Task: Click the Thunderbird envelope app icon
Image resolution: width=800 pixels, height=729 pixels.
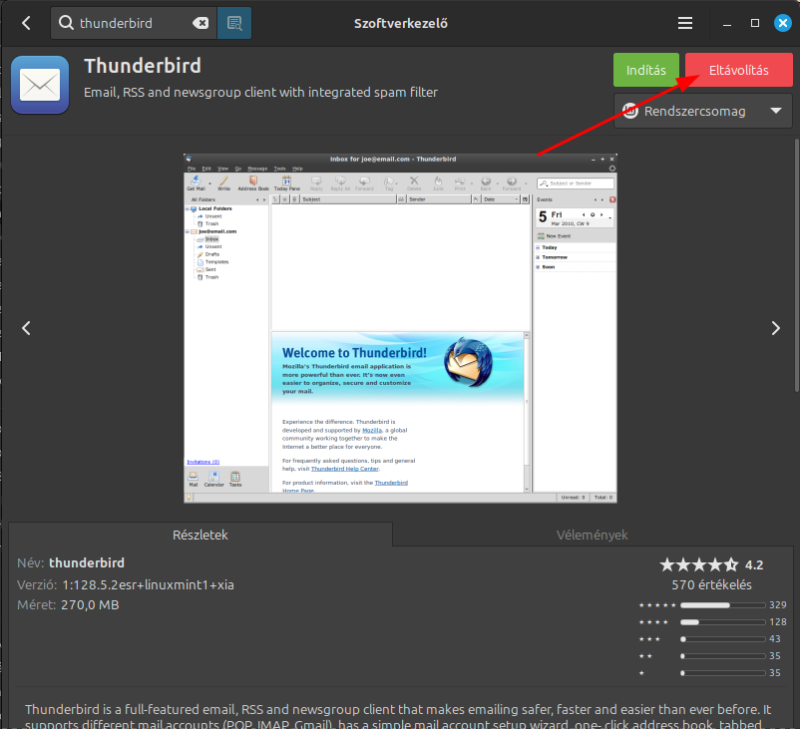Action: (x=40, y=85)
